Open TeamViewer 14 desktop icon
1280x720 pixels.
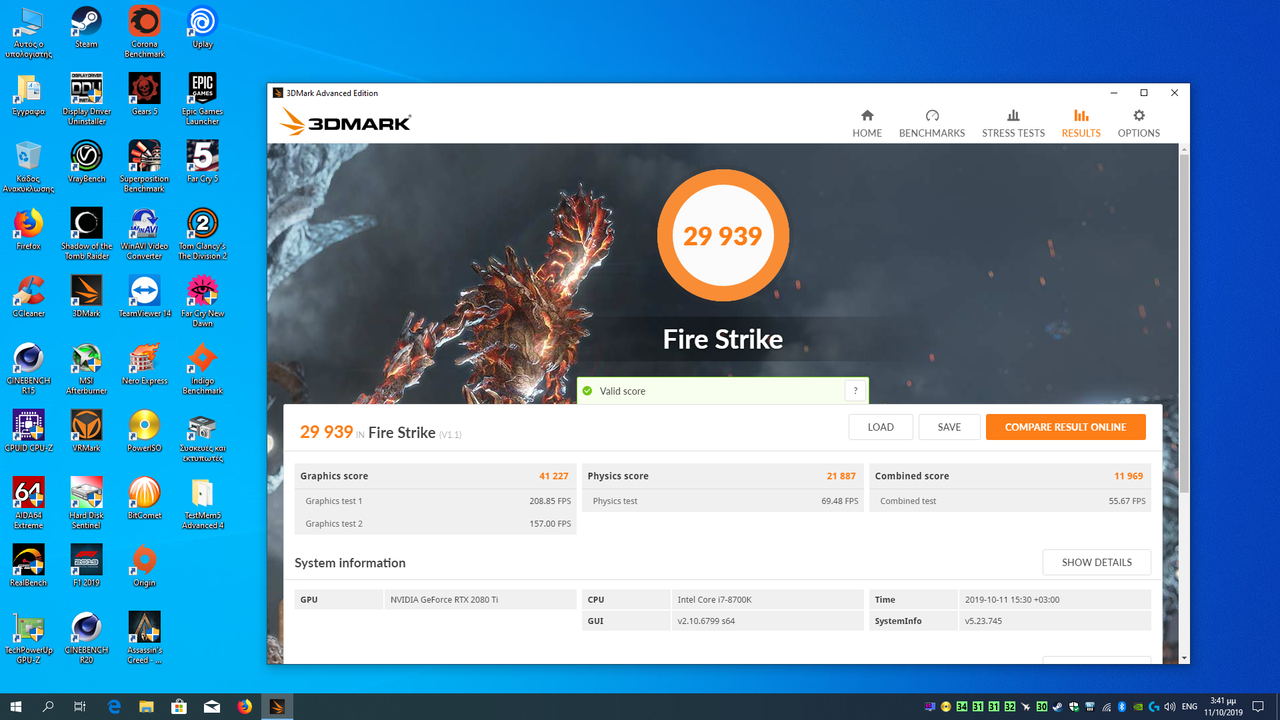click(x=144, y=296)
